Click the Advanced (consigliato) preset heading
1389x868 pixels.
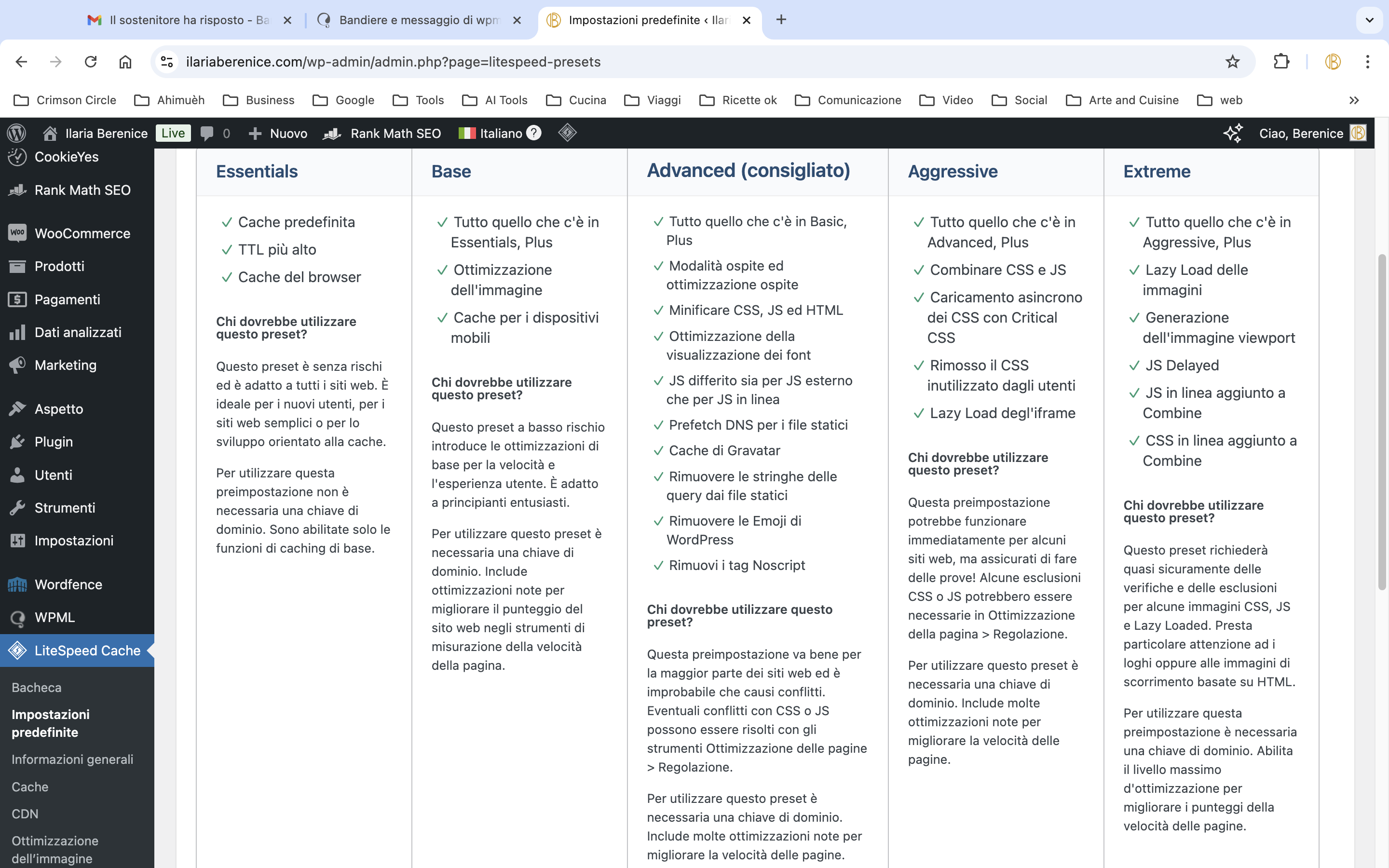tap(749, 171)
